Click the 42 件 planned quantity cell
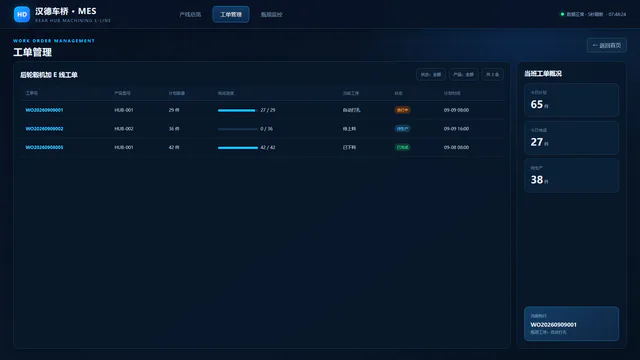 click(174, 147)
